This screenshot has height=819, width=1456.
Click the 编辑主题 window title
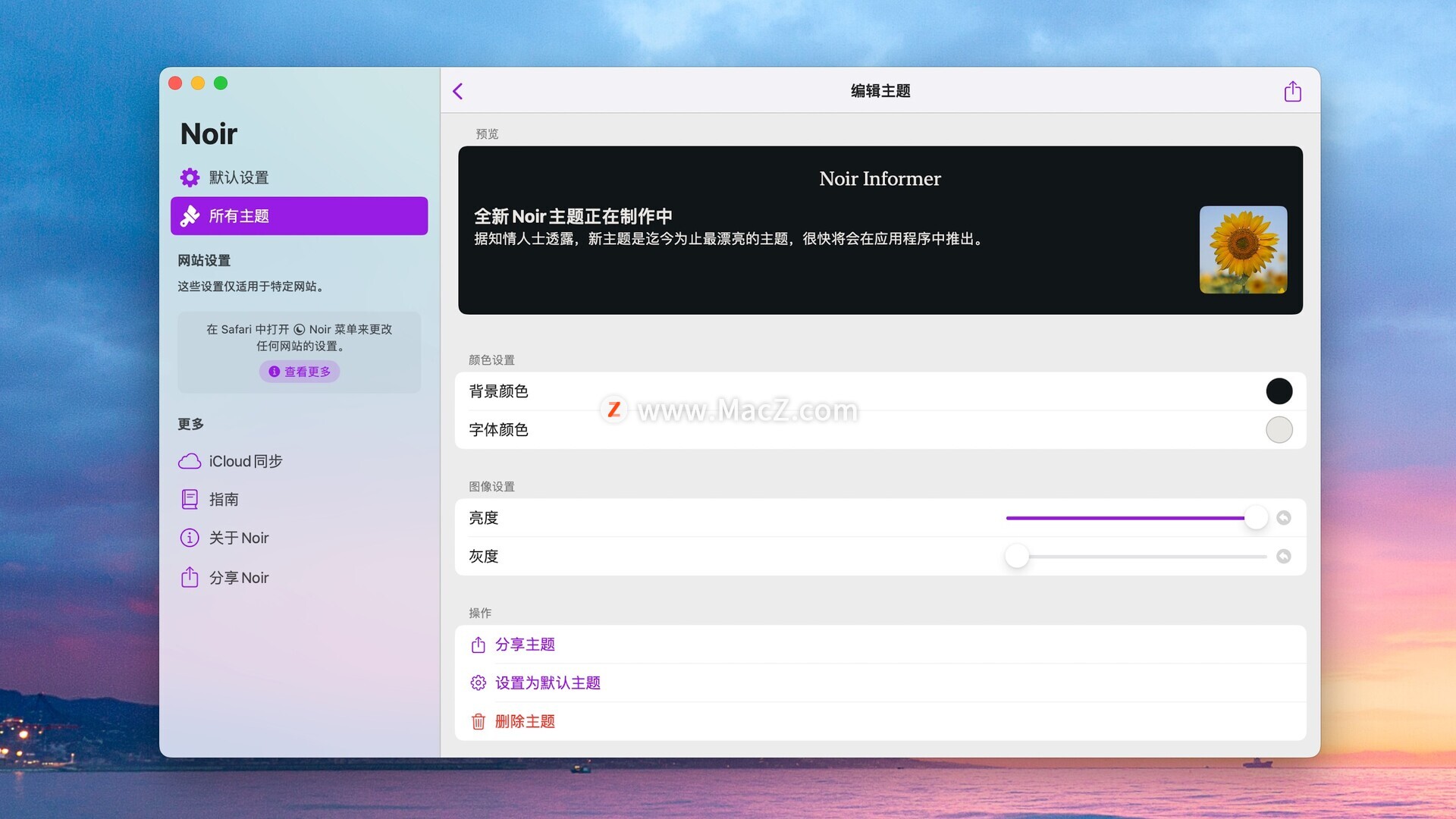click(880, 91)
